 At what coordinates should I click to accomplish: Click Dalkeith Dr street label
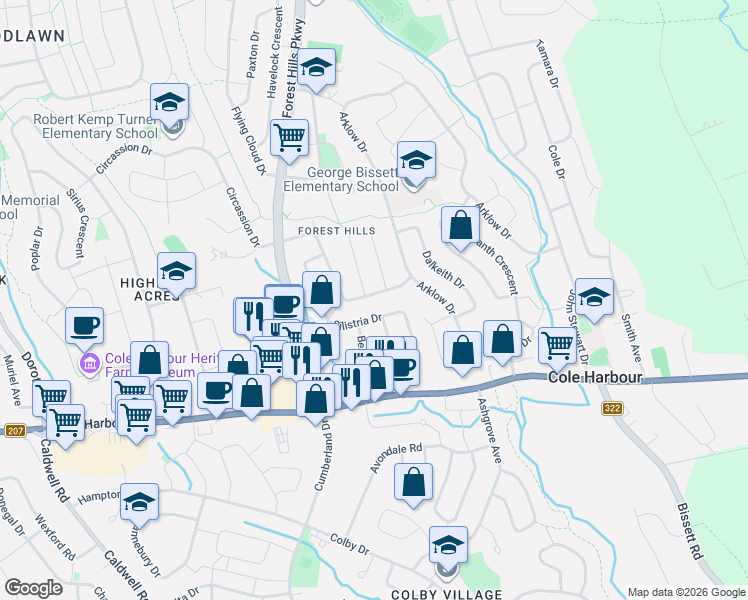[x=443, y=270]
